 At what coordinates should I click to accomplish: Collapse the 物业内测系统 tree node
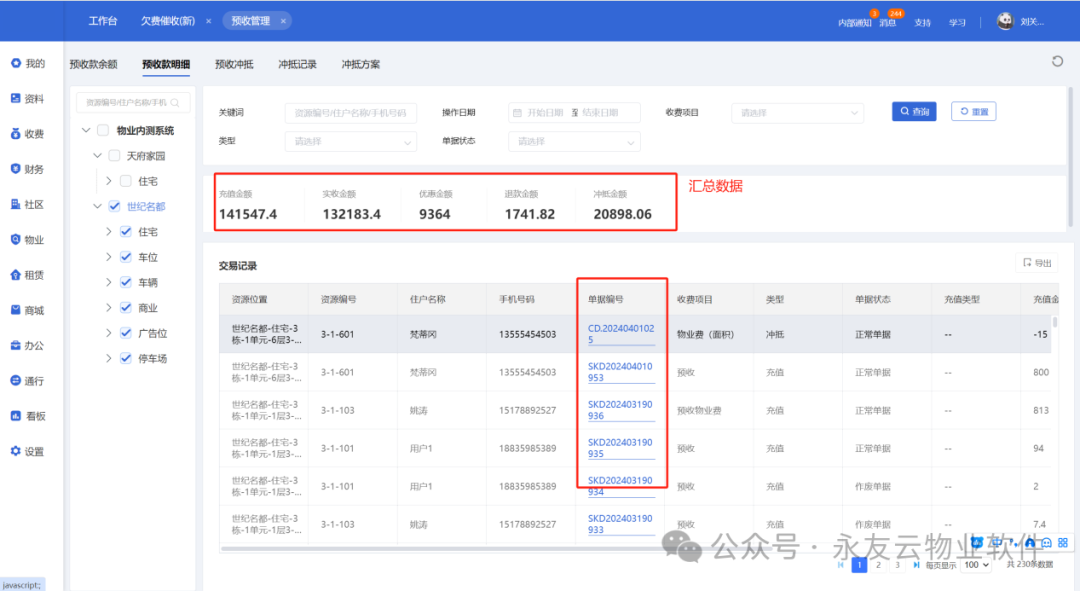[x=86, y=130]
